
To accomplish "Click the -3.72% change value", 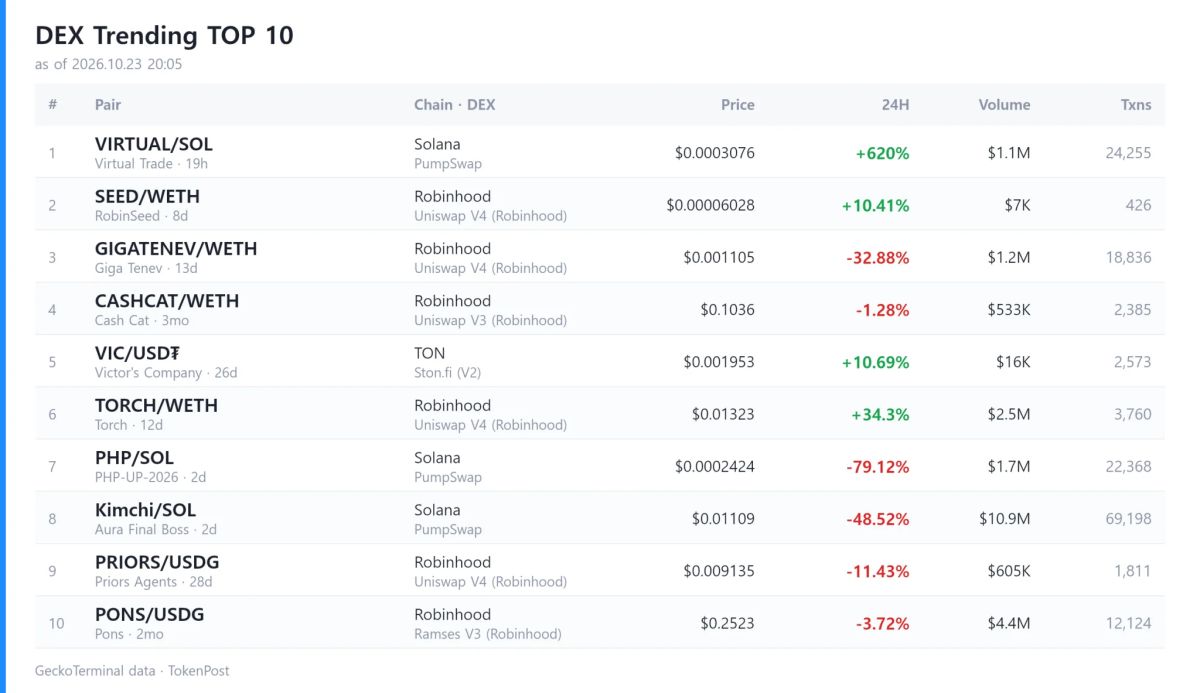I will point(882,623).
